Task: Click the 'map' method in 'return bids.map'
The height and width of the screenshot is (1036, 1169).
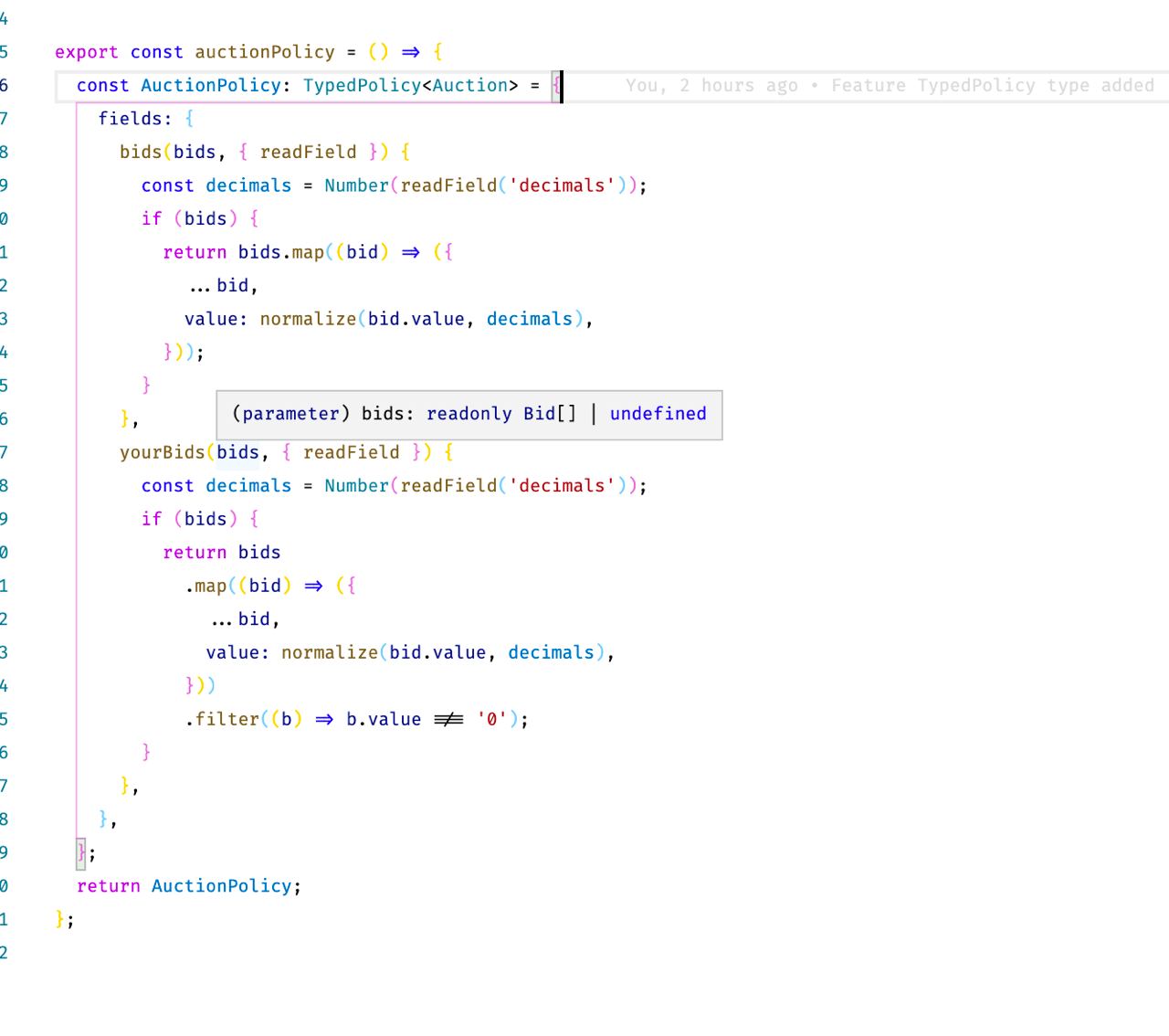Action: tap(308, 252)
